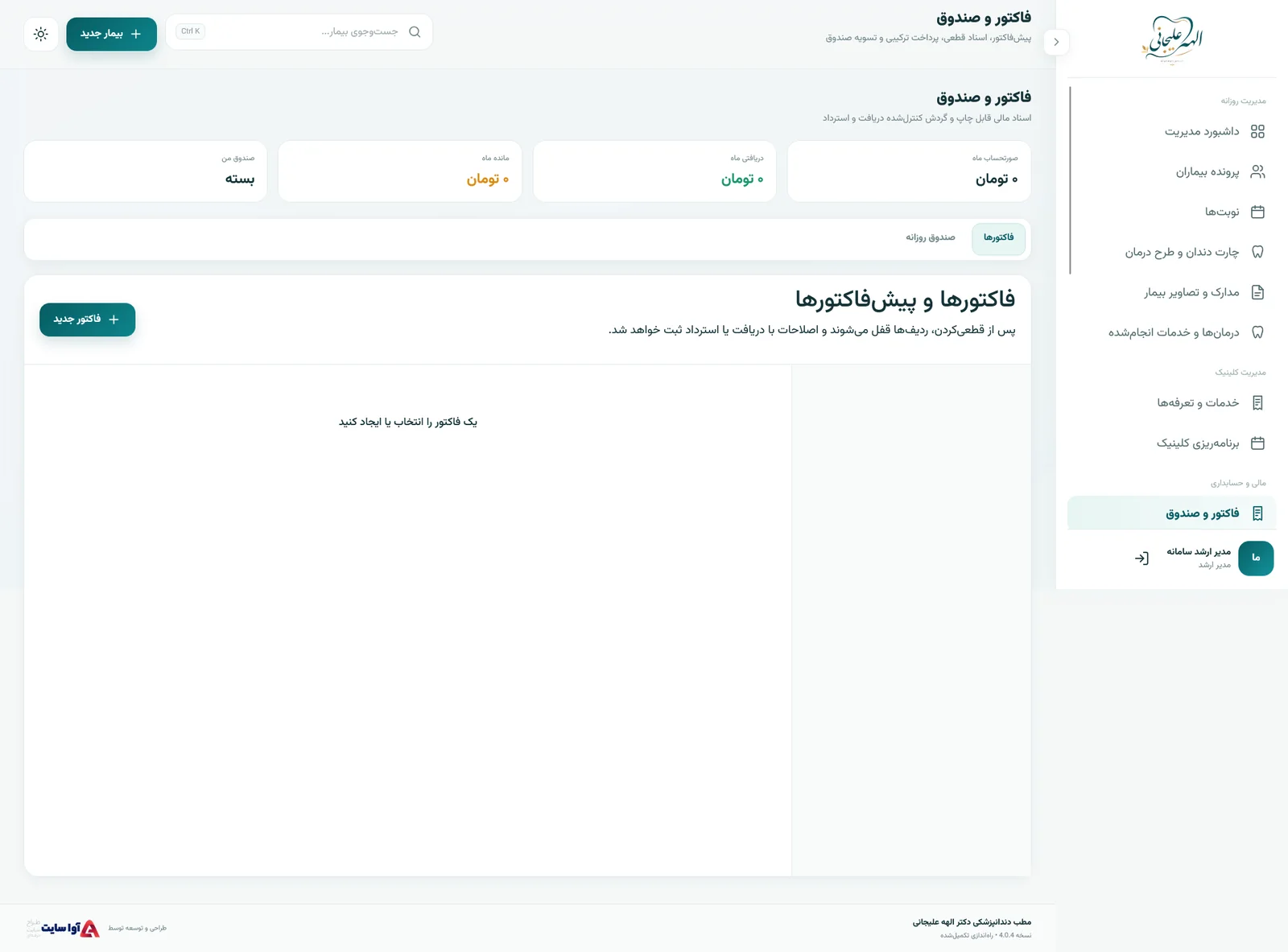
Task: Click the user avatar badge ما
Action: [1256, 558]
